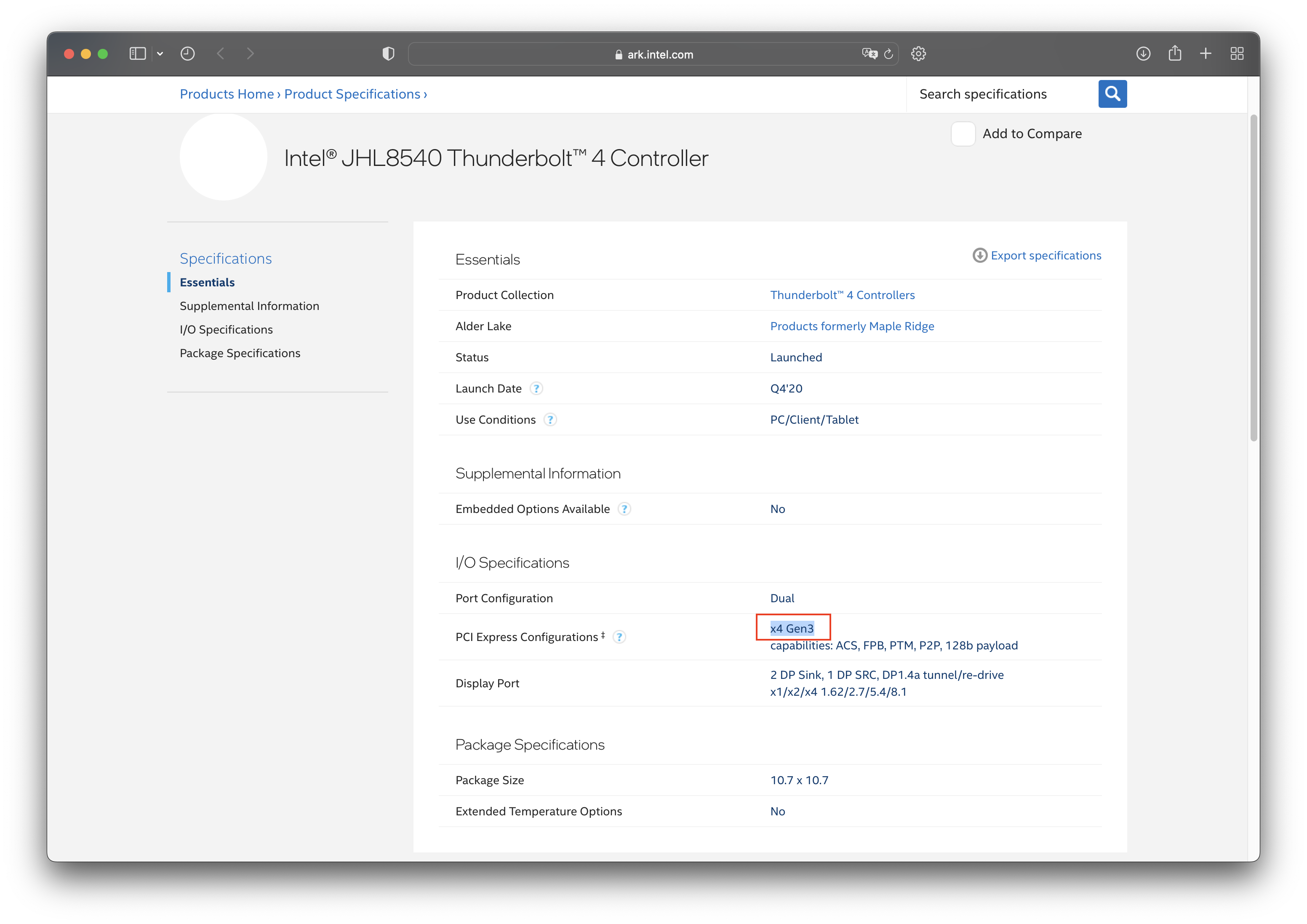Show the tab overview grid icon
Image resolution: width=1307 pixels, height=924 pixels.
1236,53
